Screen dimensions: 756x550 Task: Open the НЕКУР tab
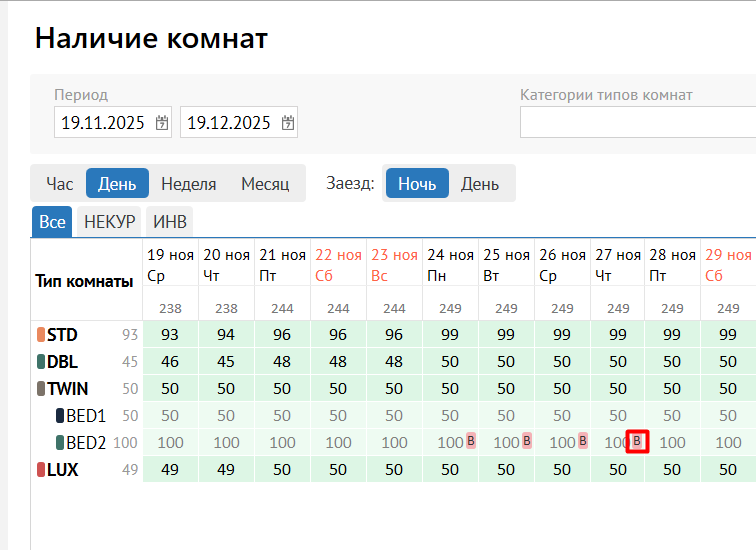pyautogui.click(x=109, y=222)
